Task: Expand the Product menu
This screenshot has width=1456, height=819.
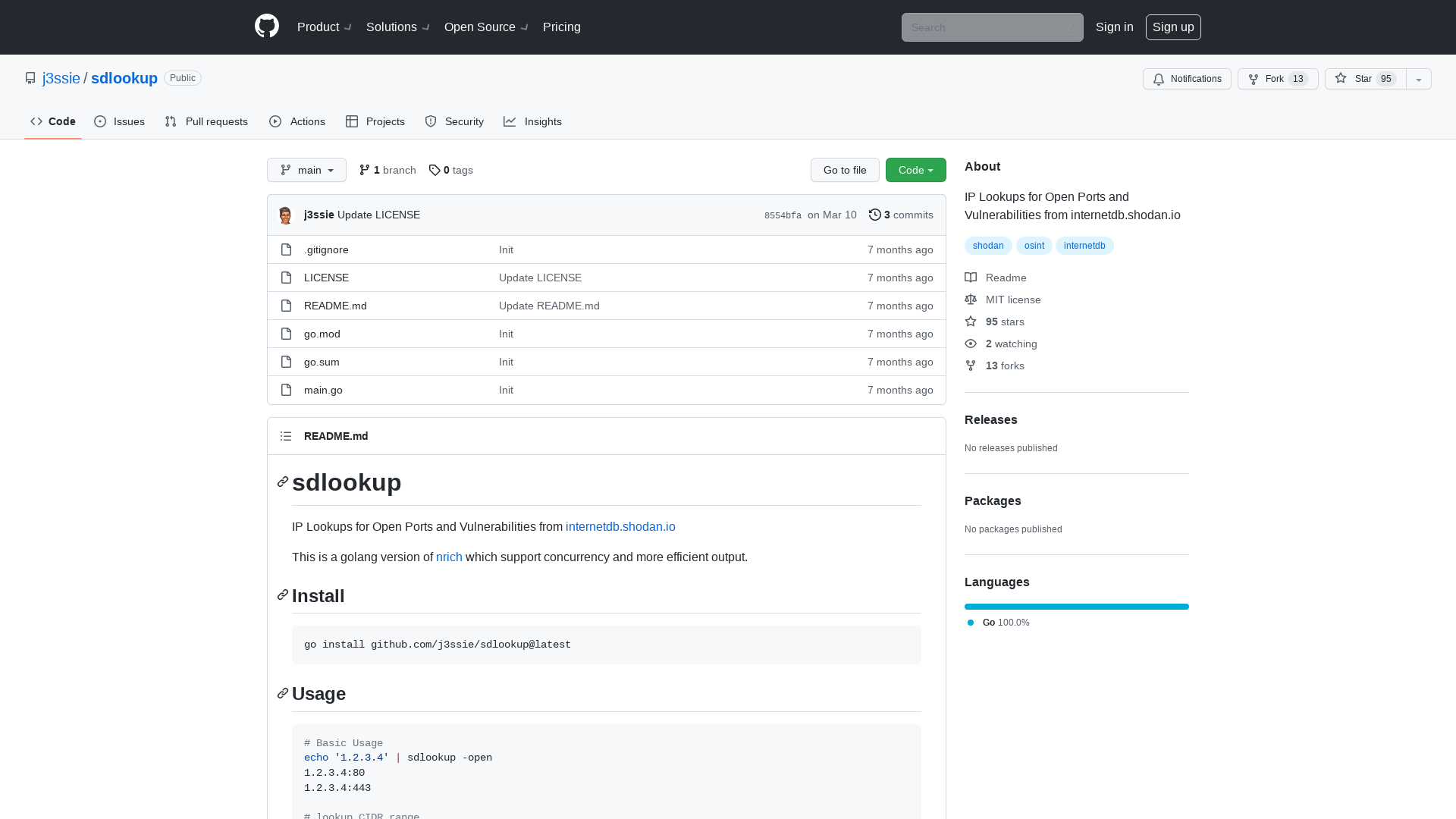Action: (x=324, y=27)
